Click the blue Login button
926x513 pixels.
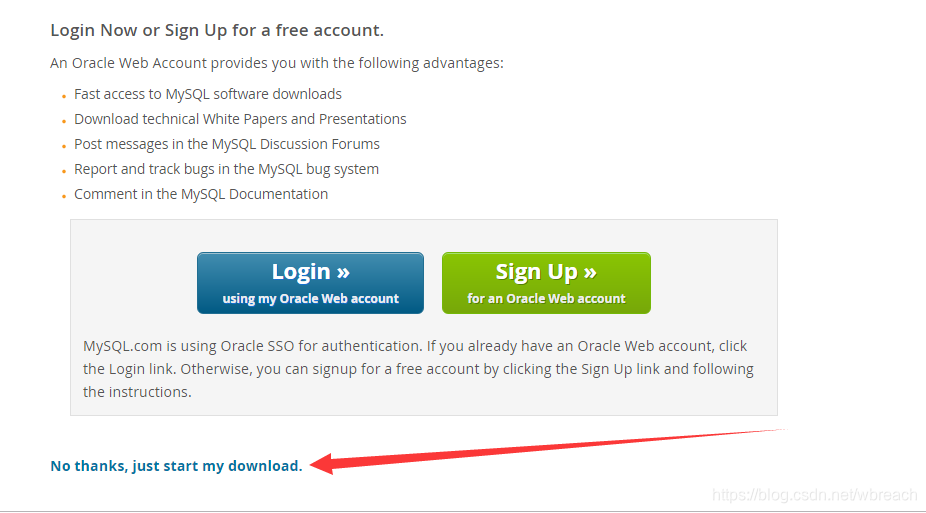[310, 283]
